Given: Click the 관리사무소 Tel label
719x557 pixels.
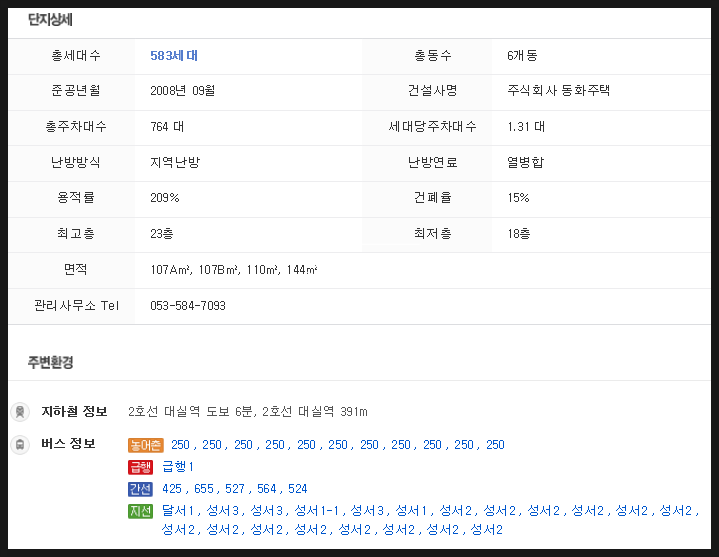Looking at the screenshot, I should click(77, 305).
